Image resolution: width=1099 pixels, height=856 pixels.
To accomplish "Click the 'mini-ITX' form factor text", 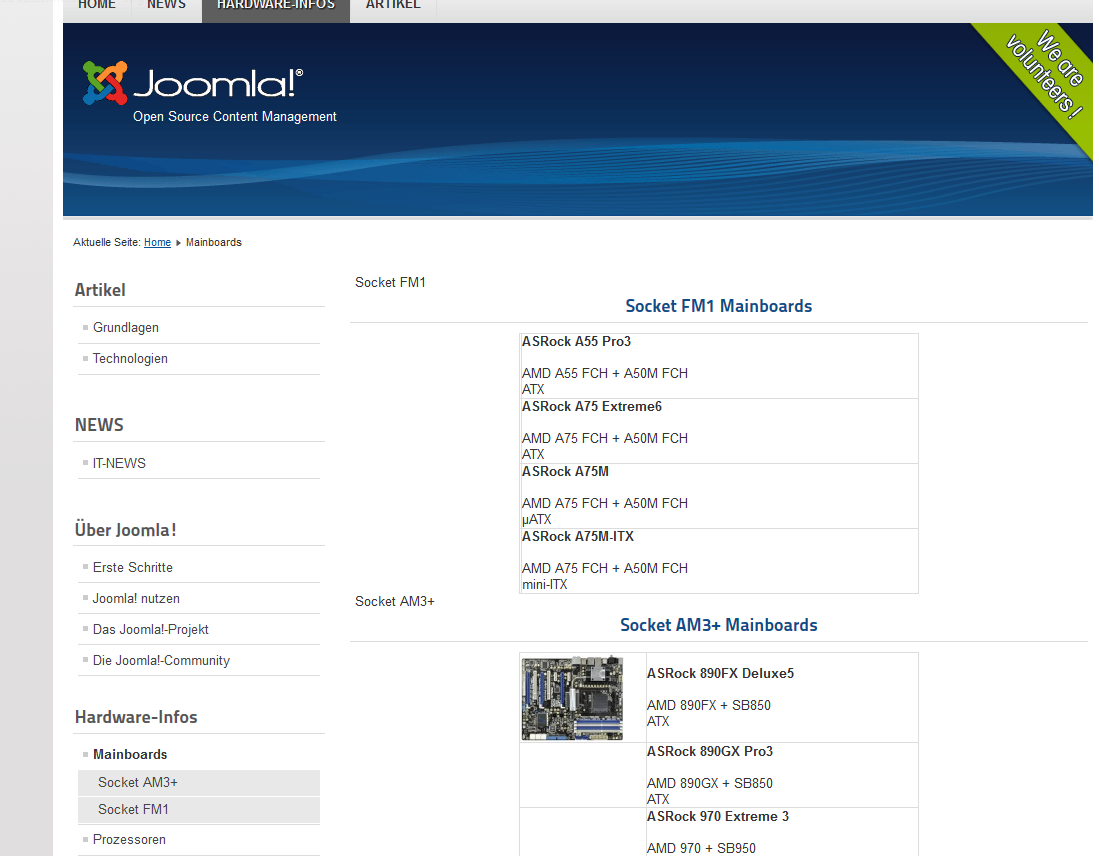I will (545, 585).
